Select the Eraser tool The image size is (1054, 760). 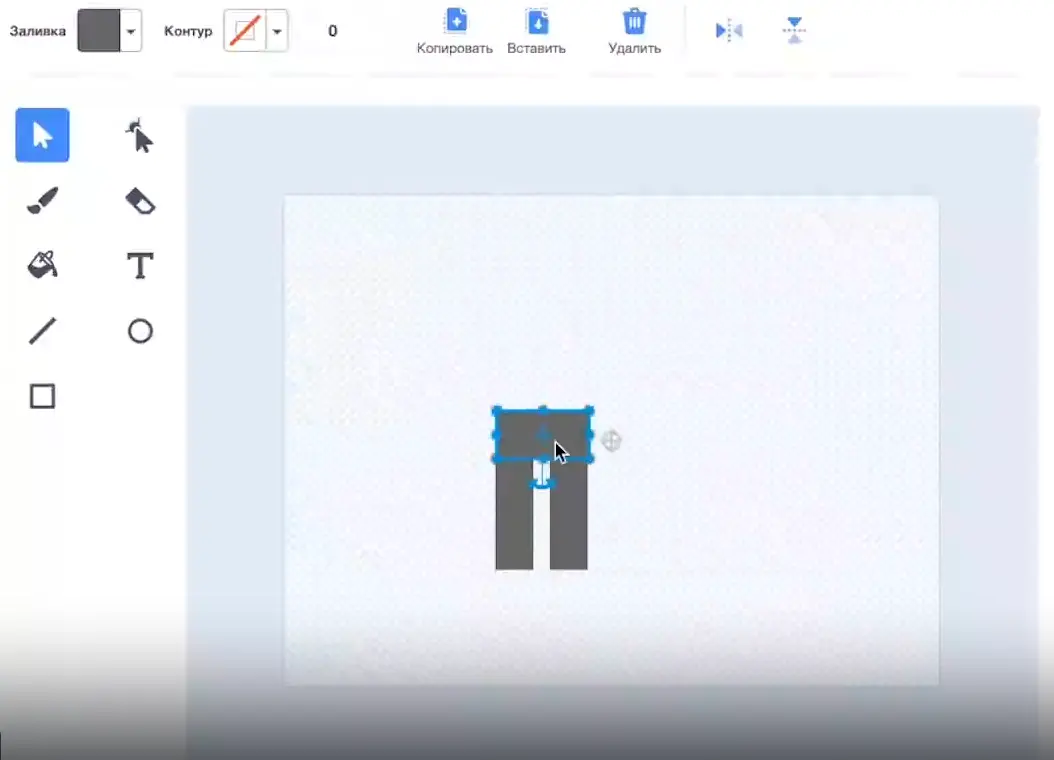(x=140, y=201)
